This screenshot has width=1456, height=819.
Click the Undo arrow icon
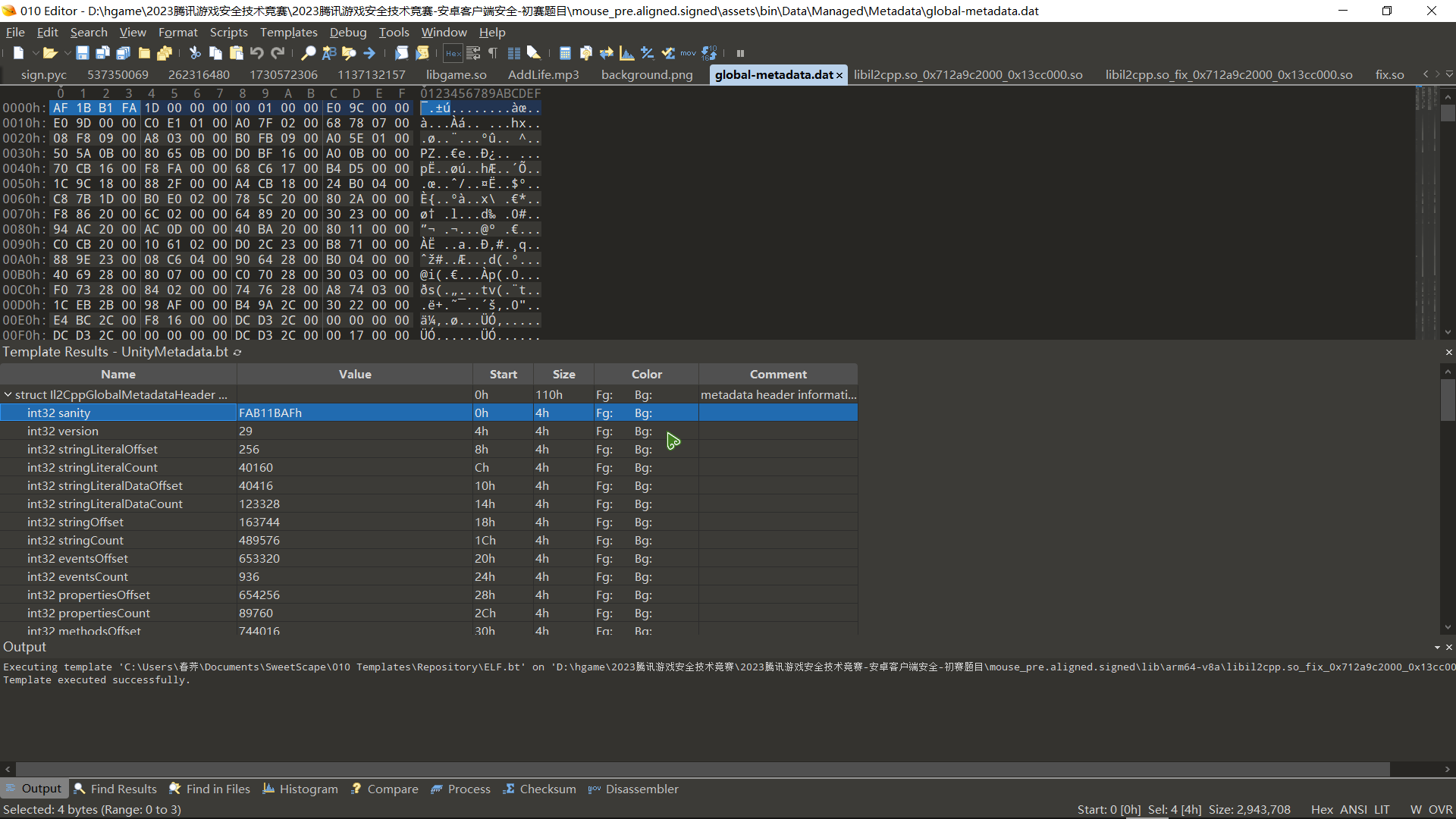[x=257, y=53]
